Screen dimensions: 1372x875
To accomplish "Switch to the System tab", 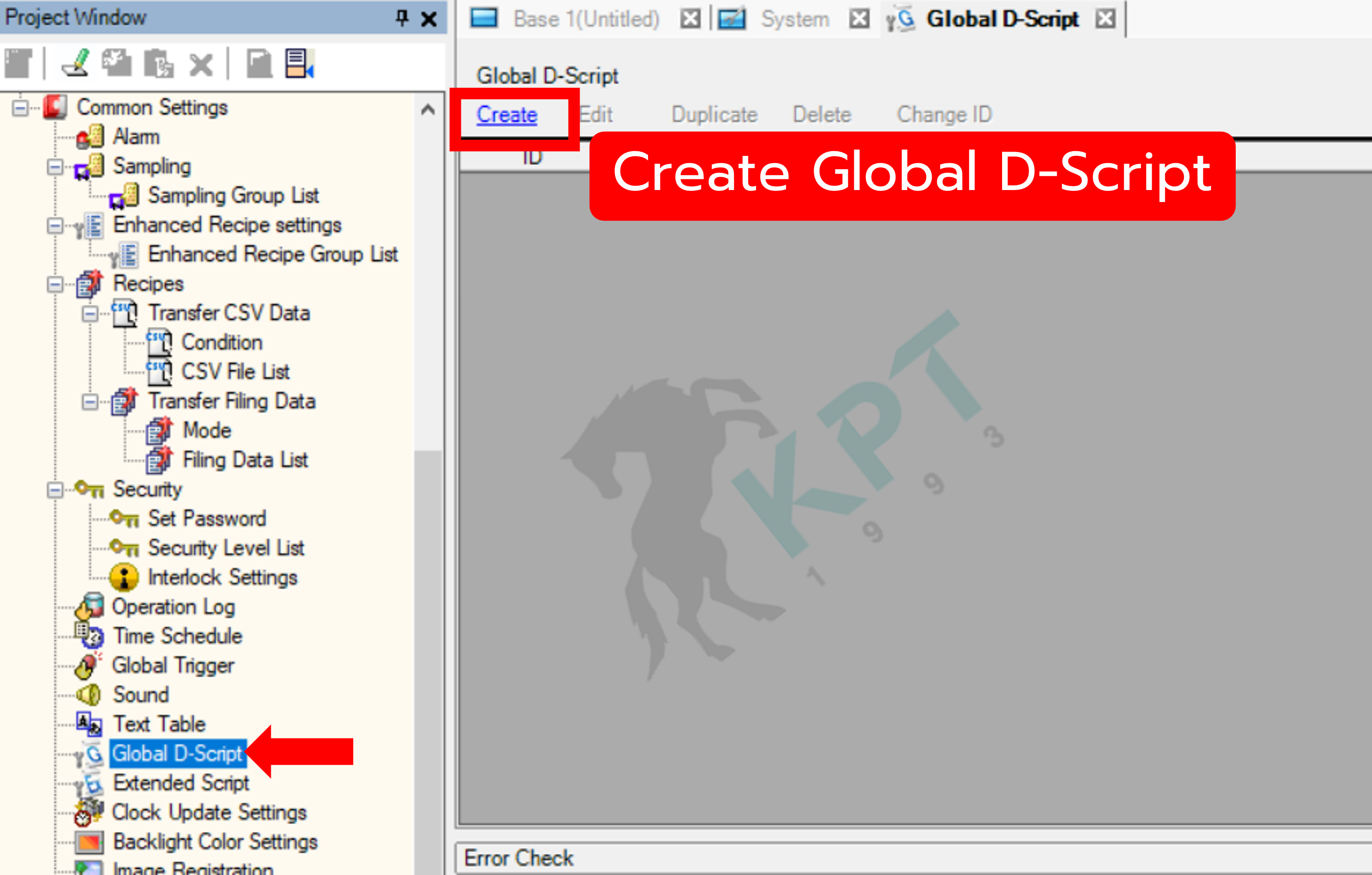I will 795,19.
